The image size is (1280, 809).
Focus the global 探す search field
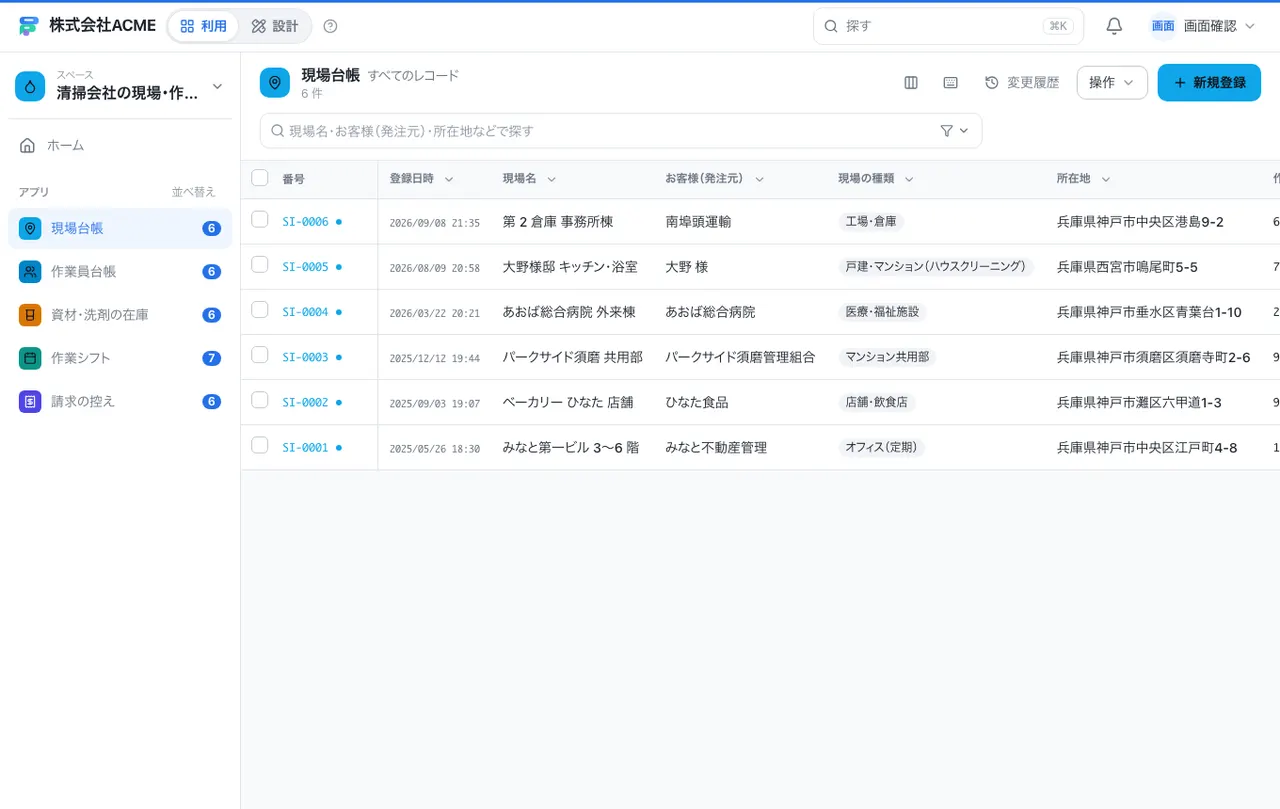pyautogui.click(x=948, y=26)
